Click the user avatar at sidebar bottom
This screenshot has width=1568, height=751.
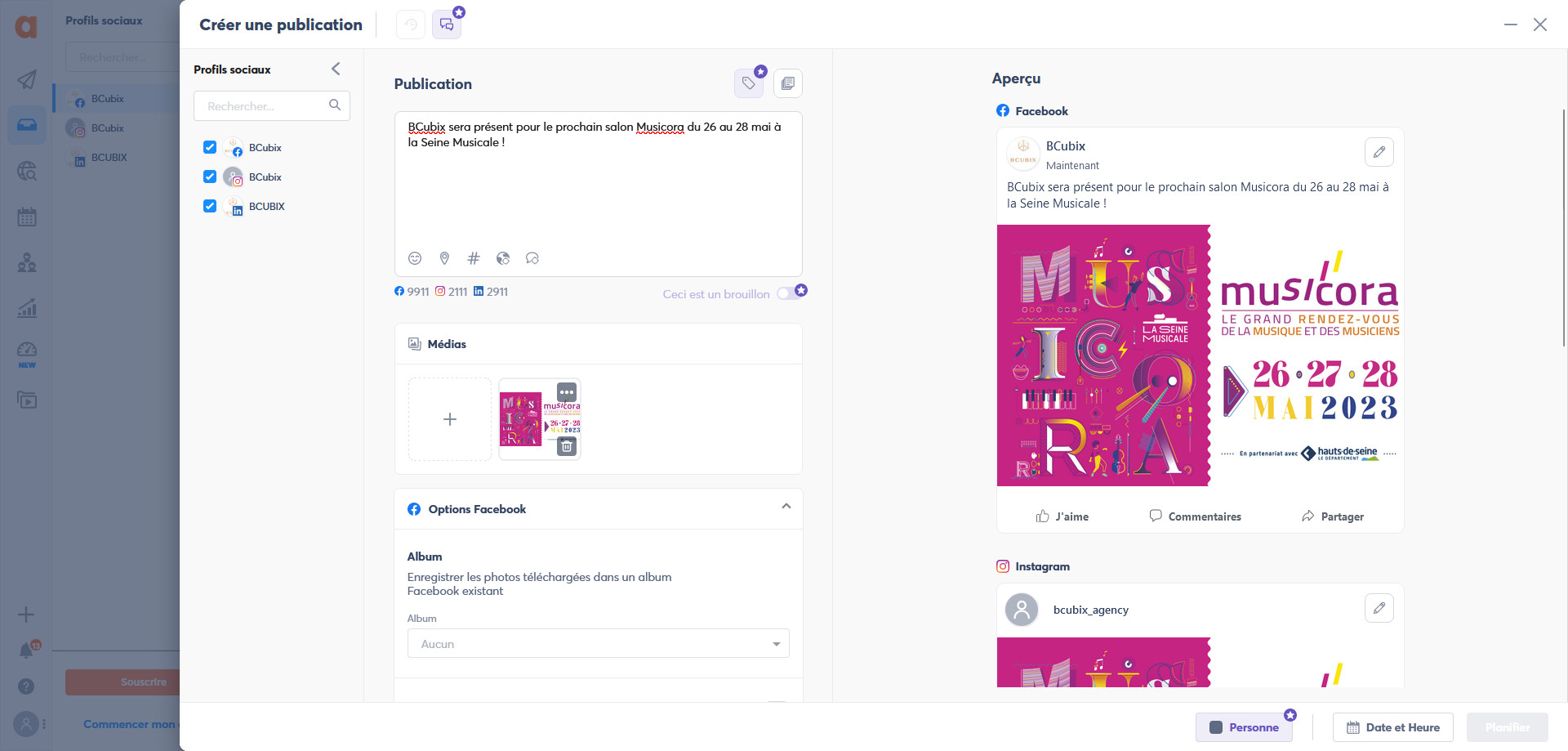[x=26, y=724]
